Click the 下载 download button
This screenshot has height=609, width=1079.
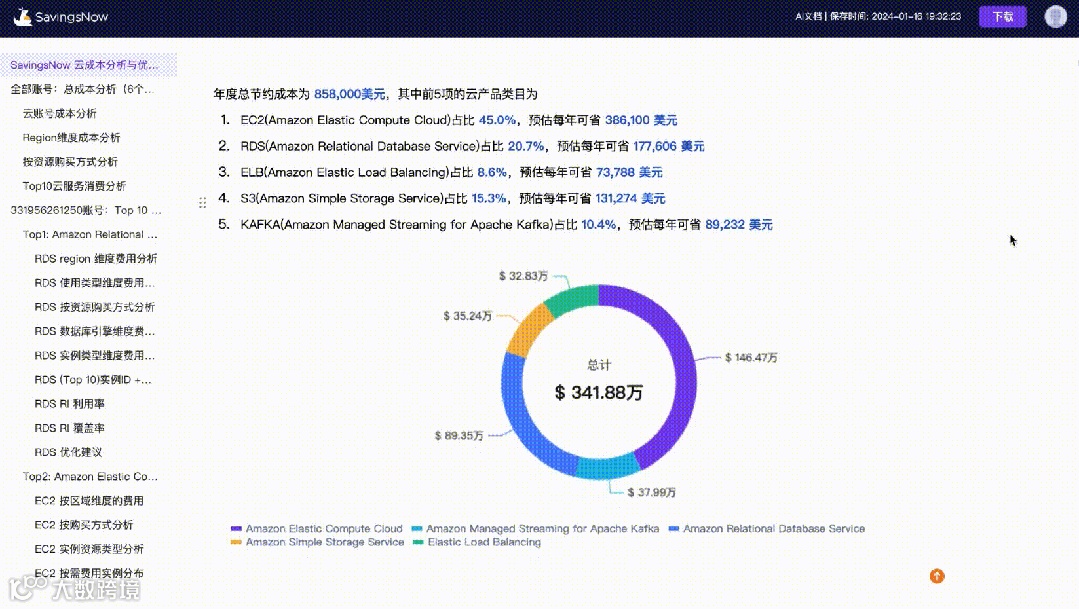click(1003, 17)
